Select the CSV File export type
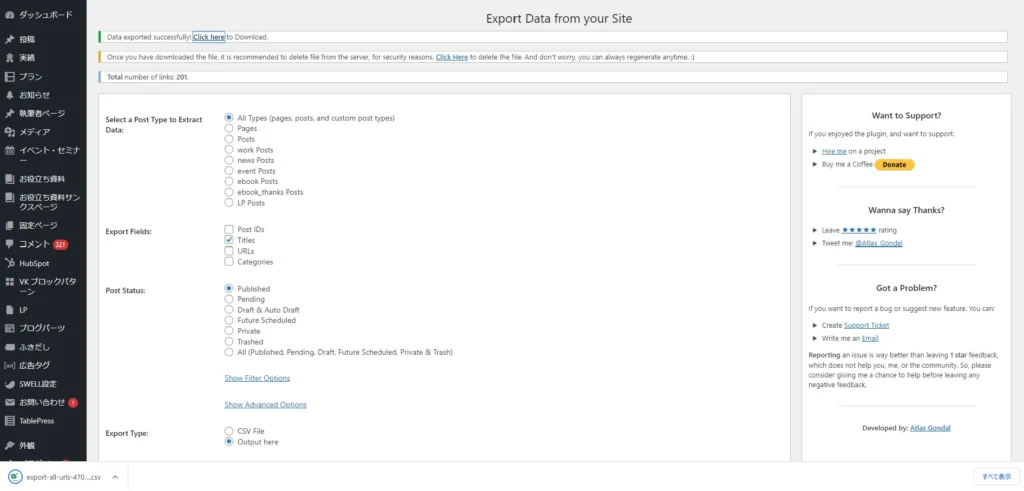The width and height of the screenshot is (1024, 491). pyautogui.click(x=229, y=431)
